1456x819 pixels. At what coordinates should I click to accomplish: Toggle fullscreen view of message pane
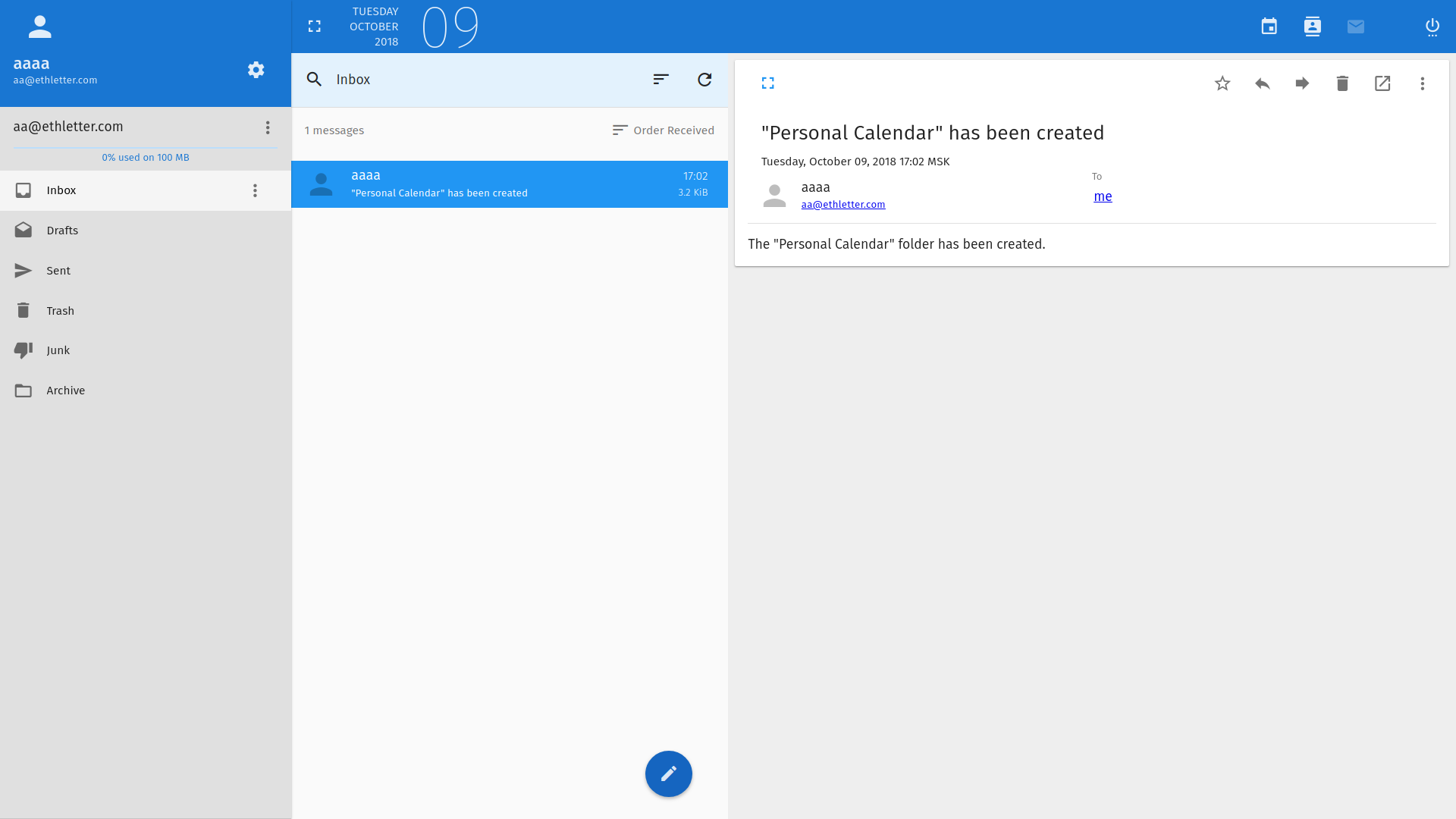767,83
